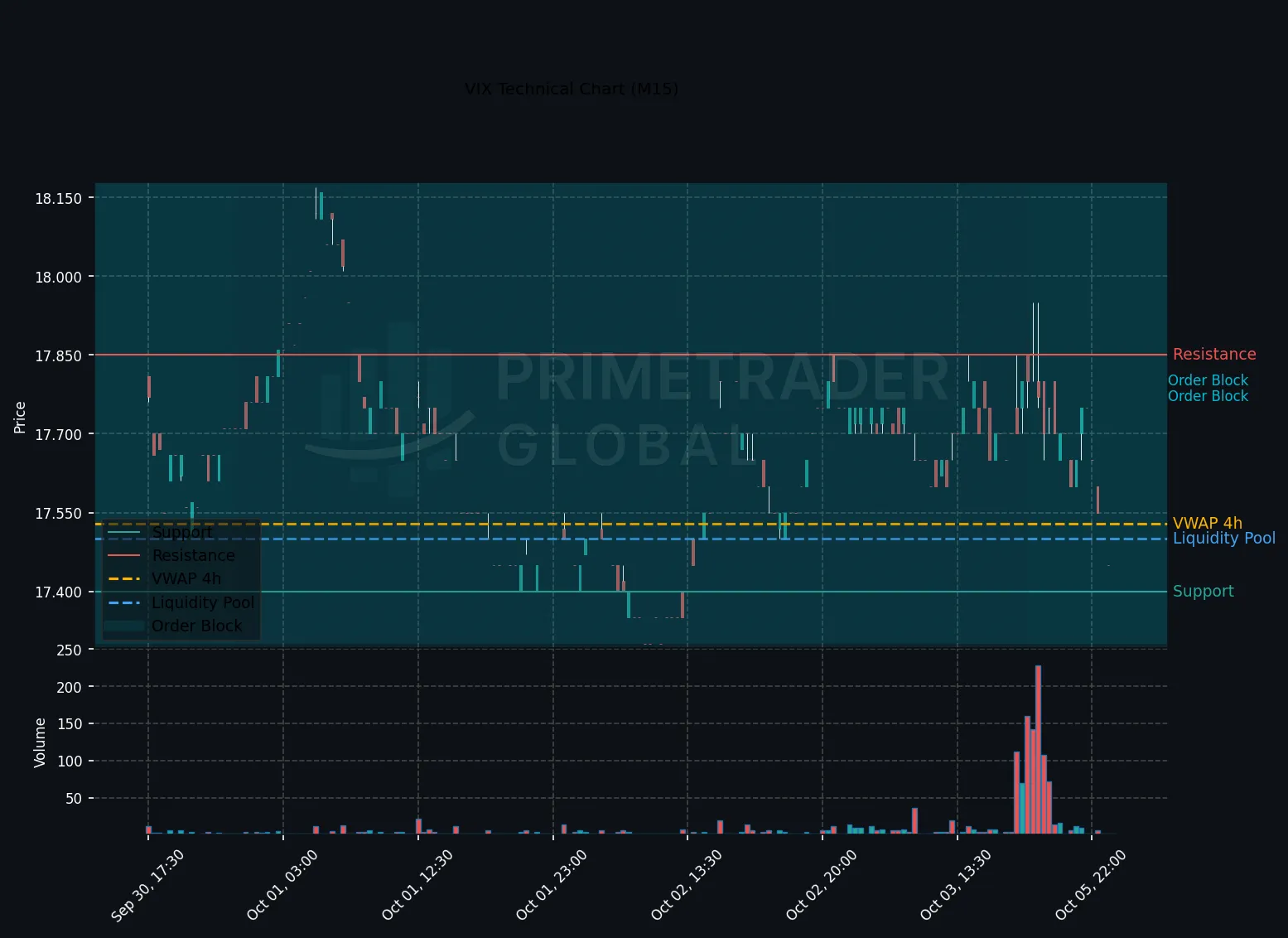
Task: Click the 17.700 price axis label
Action: [x=58, y=434]
